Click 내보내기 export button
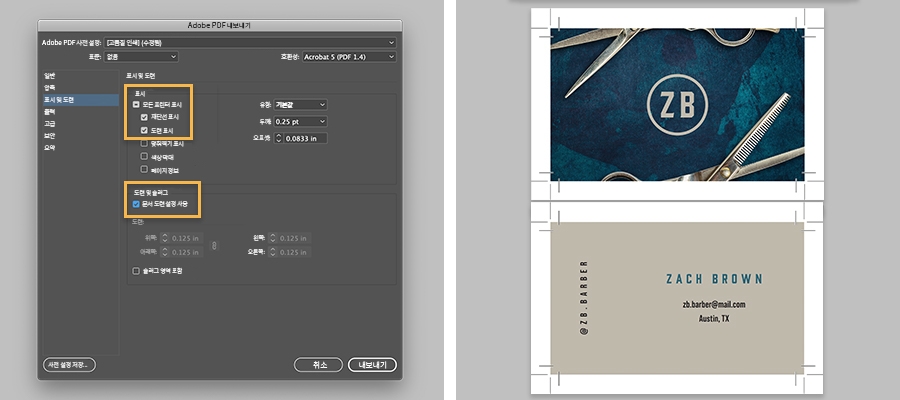Viewport: 900px width, 400px height. pos(373,365)
